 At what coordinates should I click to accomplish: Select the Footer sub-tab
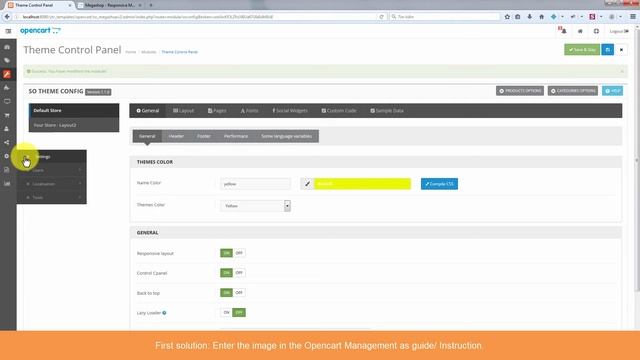tap(204, 136)
